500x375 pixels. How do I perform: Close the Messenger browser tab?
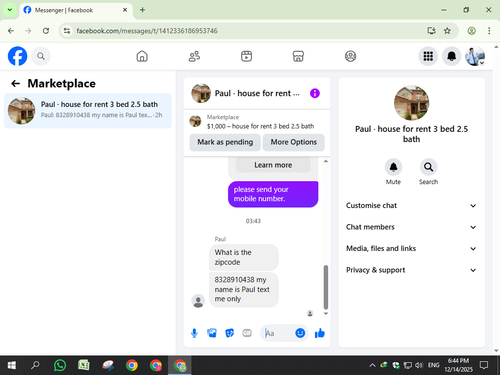pyautogui.click(x=125, y=10)
